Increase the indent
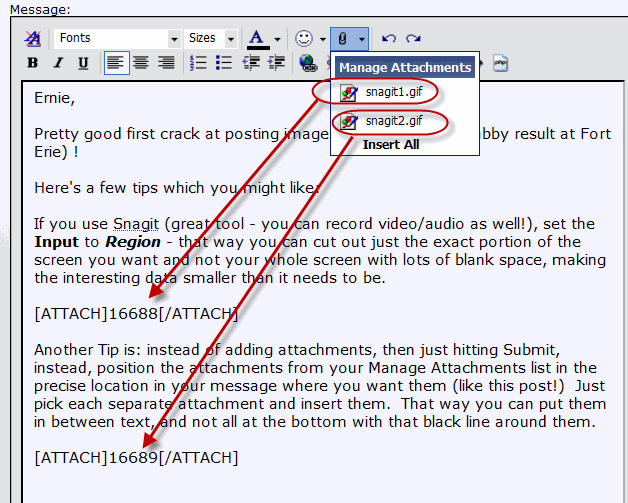Viewport: 628px width, 503px height. 276,63
